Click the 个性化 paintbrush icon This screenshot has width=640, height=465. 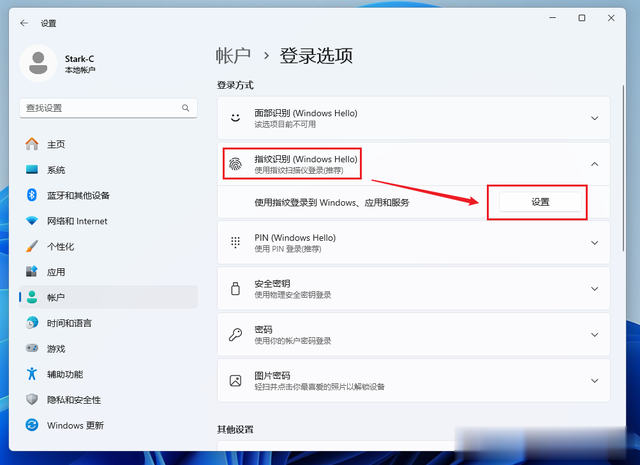click(x=32, y=246)
